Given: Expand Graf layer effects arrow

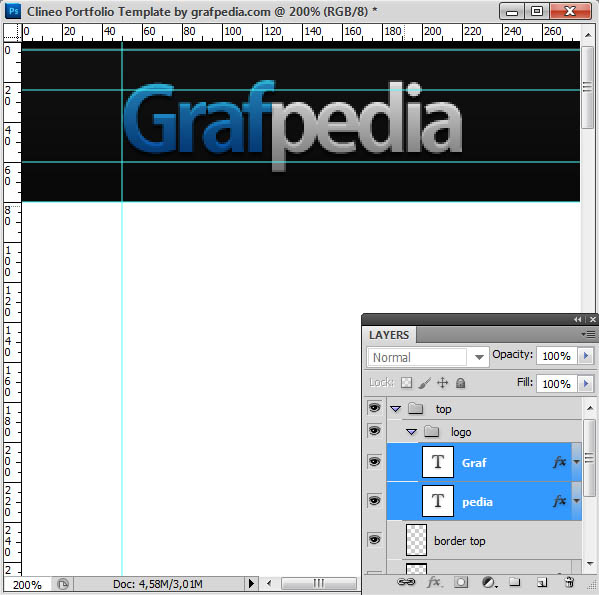Looking at the screenshot, I should (576, 462).
